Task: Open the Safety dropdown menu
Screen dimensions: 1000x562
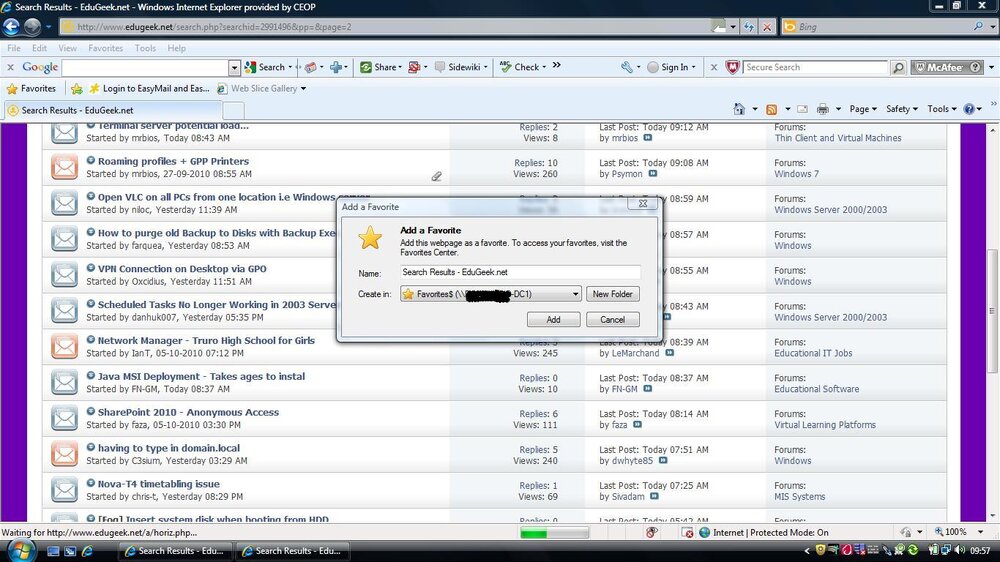Action: (x=901, y=109)
